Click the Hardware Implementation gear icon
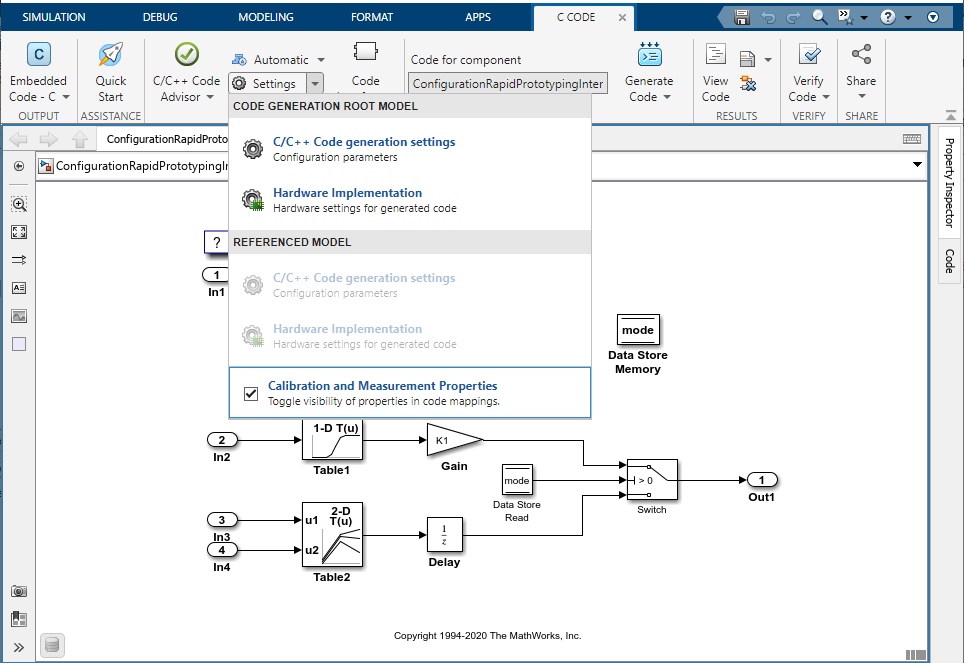This screenshot has height=663, width=964. pyautogui.click(x=253, y=198)
